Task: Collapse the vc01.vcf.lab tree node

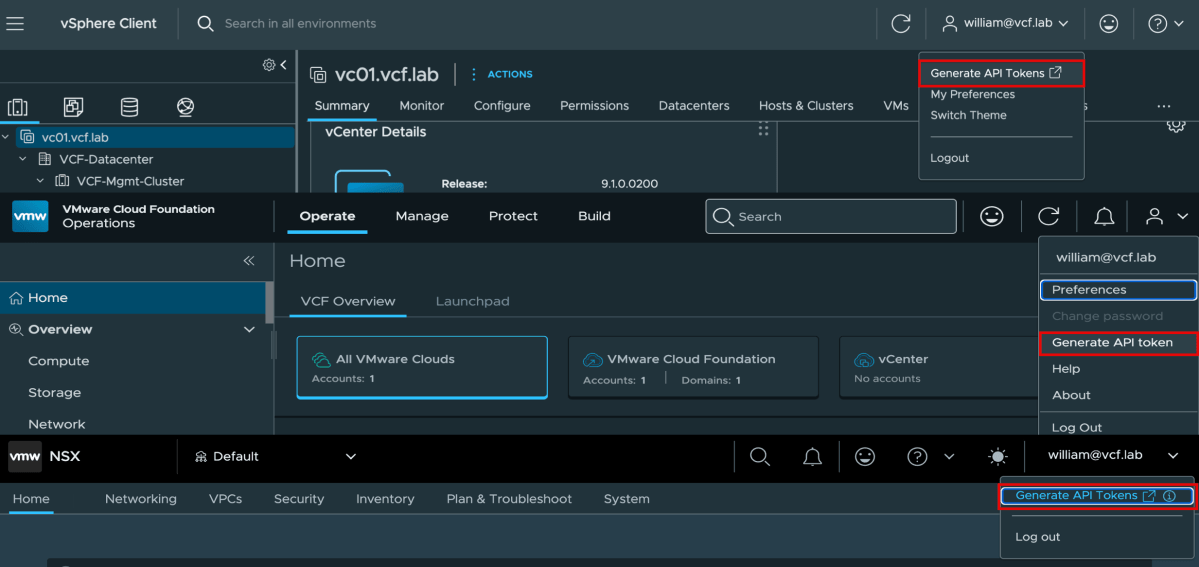Action: tap(7, 138)
